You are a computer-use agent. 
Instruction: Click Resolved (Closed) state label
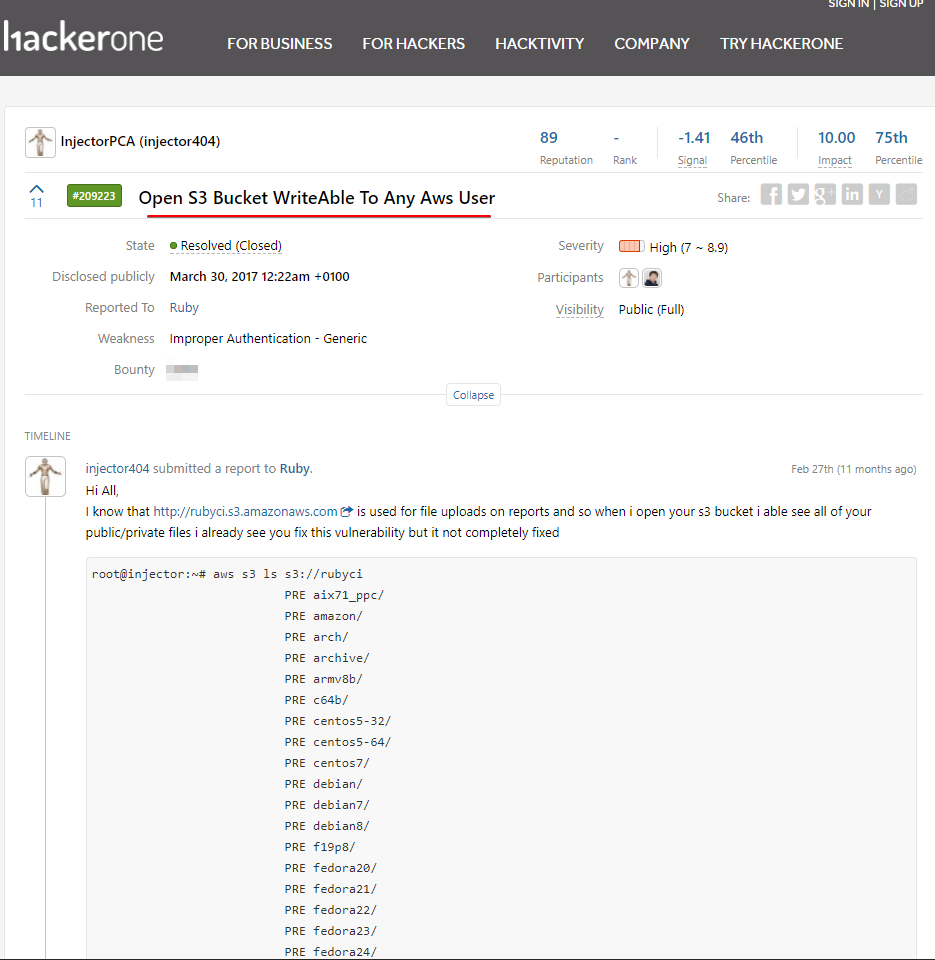click(231, 246)
